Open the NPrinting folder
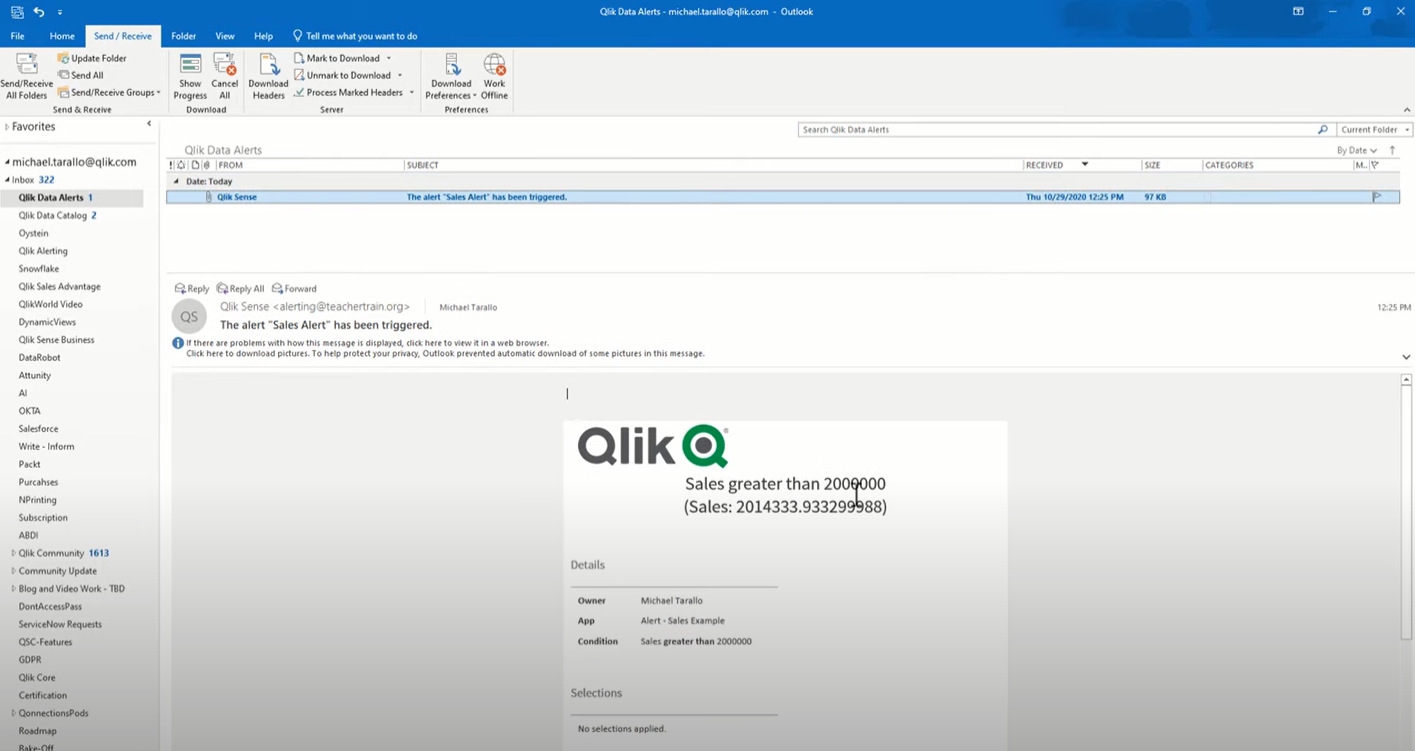1415x751 pixels. click(37, 500)
